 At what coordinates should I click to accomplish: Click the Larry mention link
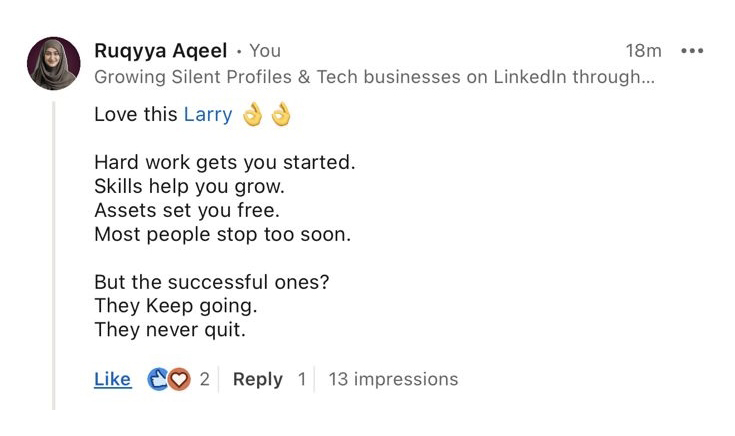(x=207, y=114)
